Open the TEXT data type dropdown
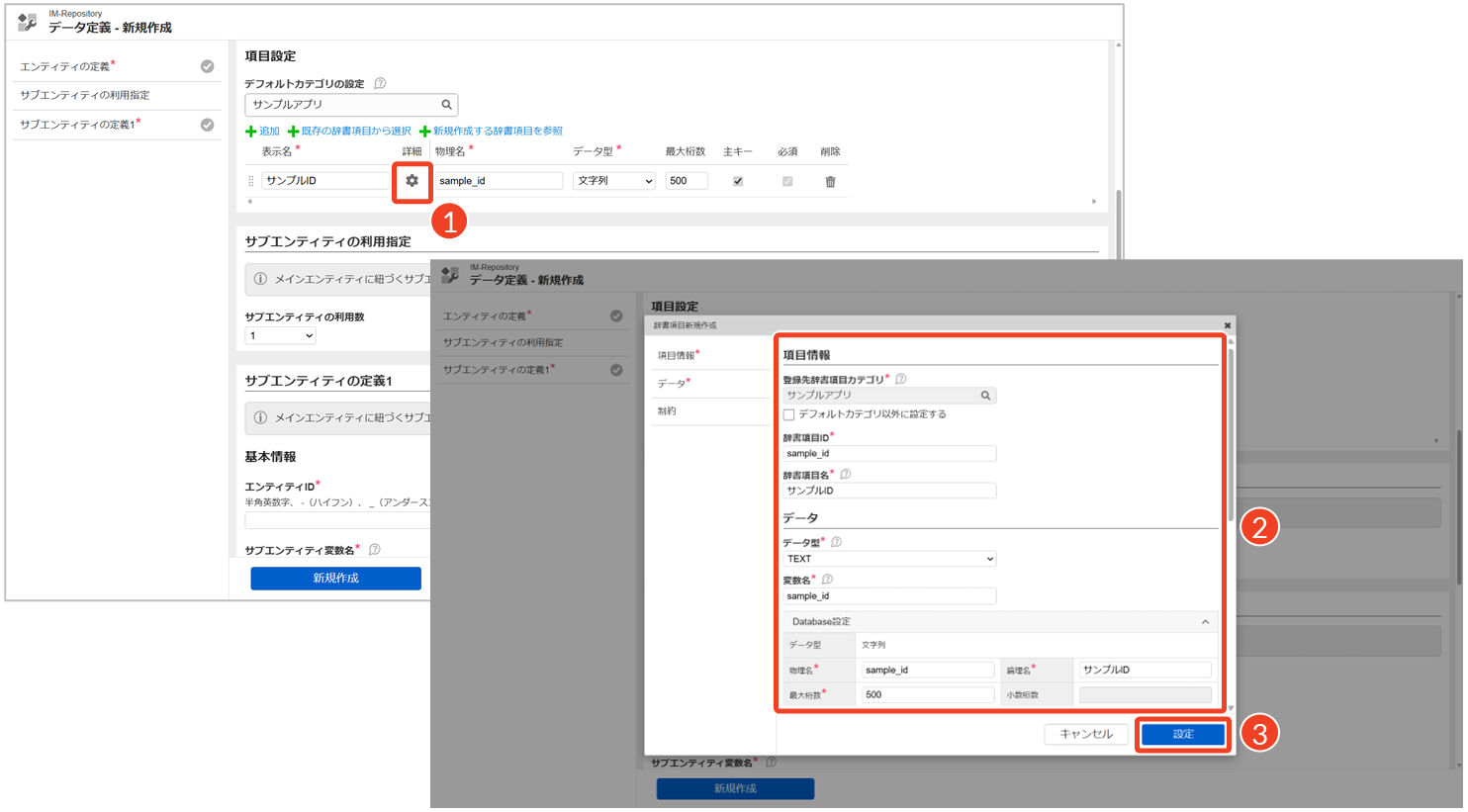The image size is (1468, 812). point(888,559)
